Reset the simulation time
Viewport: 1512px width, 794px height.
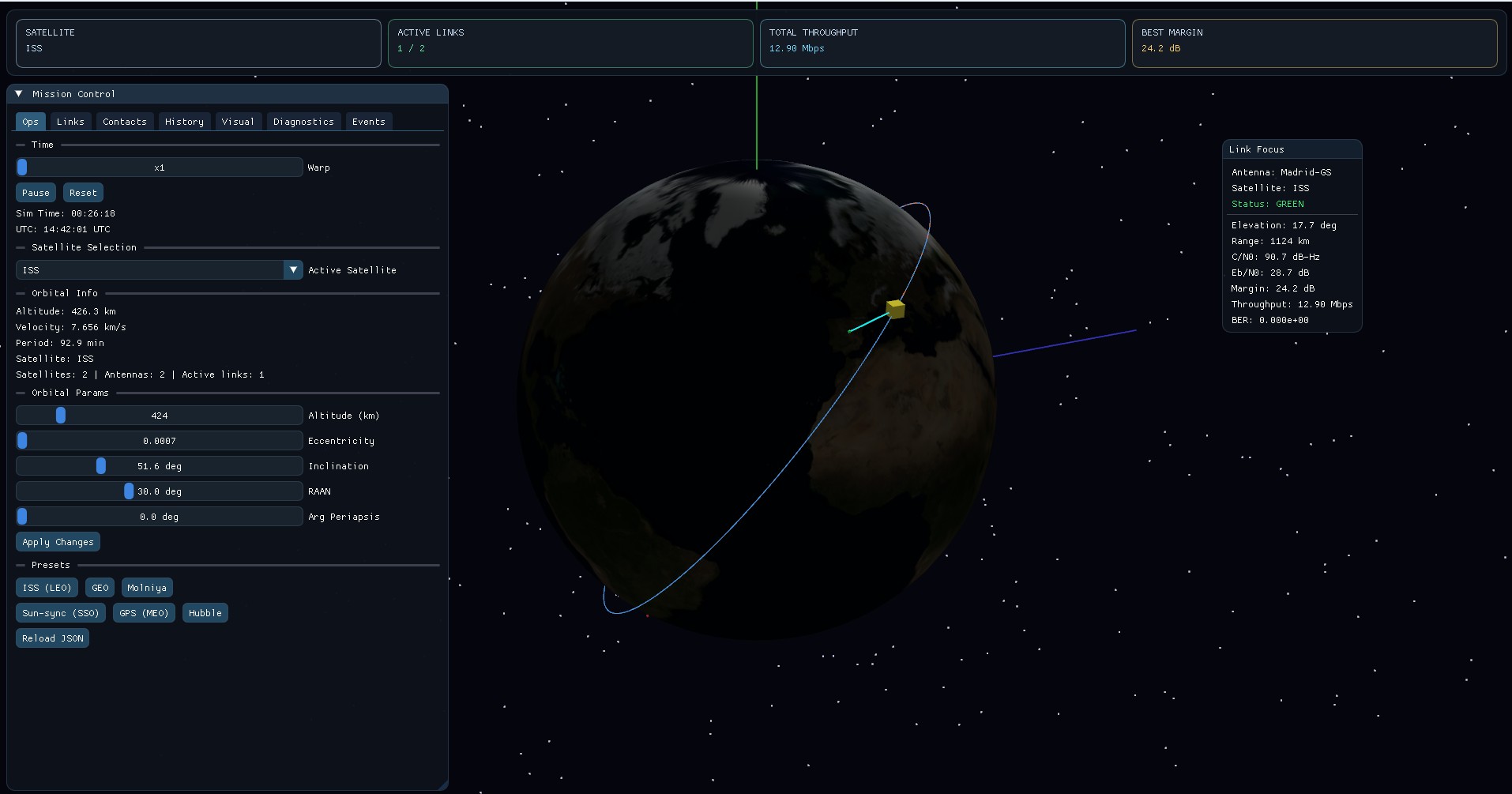[x=83, y=192]
